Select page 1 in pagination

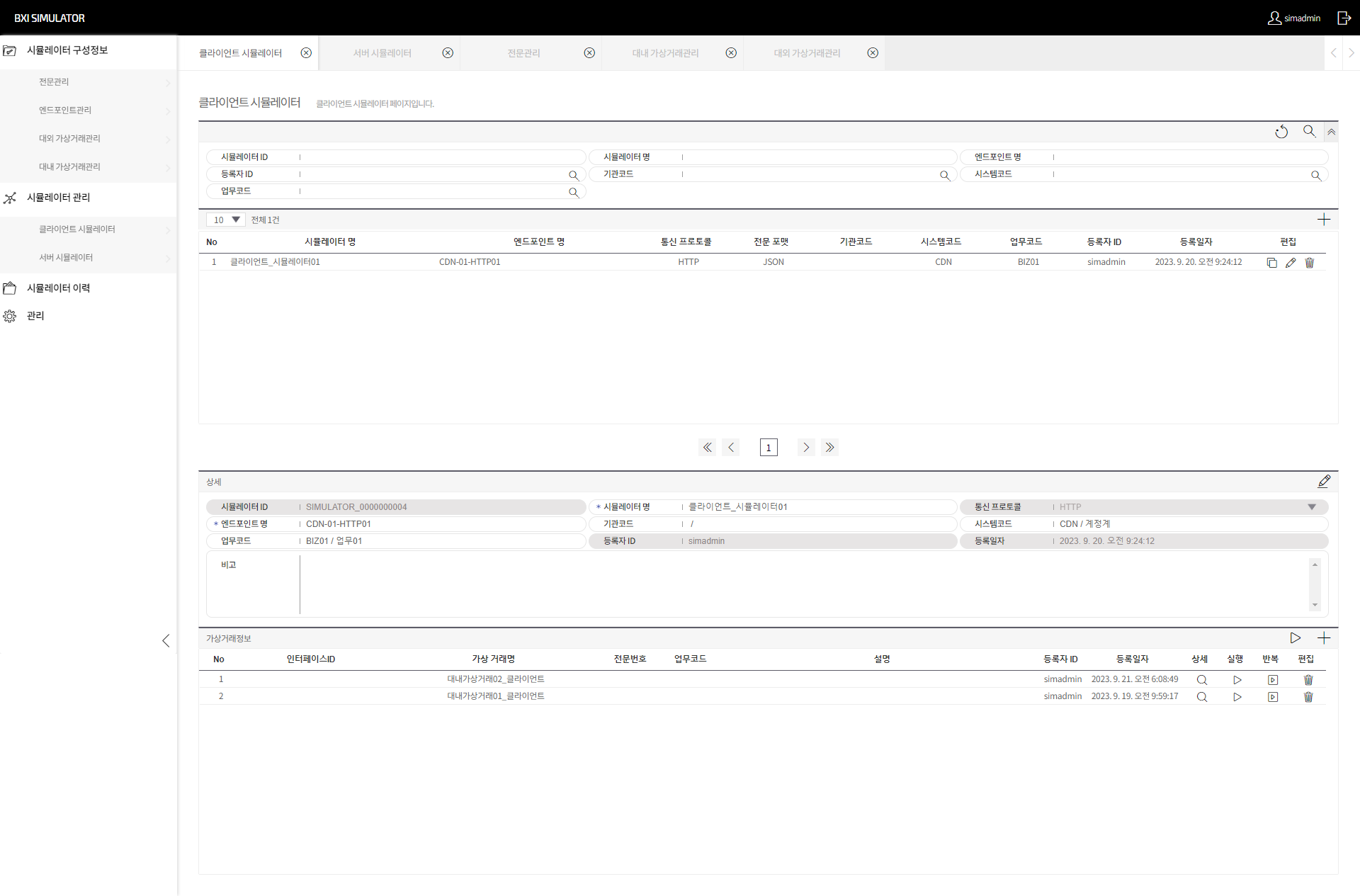click(x=769, y=447)
